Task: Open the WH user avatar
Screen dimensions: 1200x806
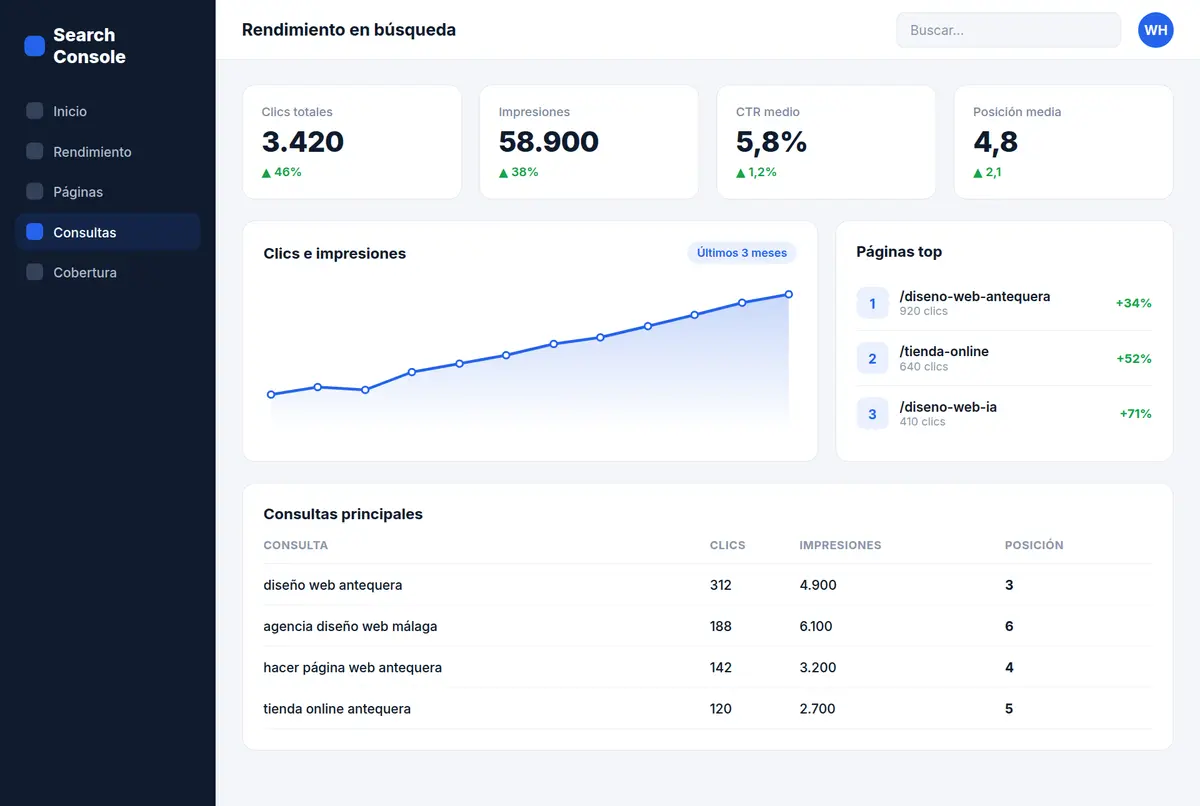Action: [x=1156, y=30]
